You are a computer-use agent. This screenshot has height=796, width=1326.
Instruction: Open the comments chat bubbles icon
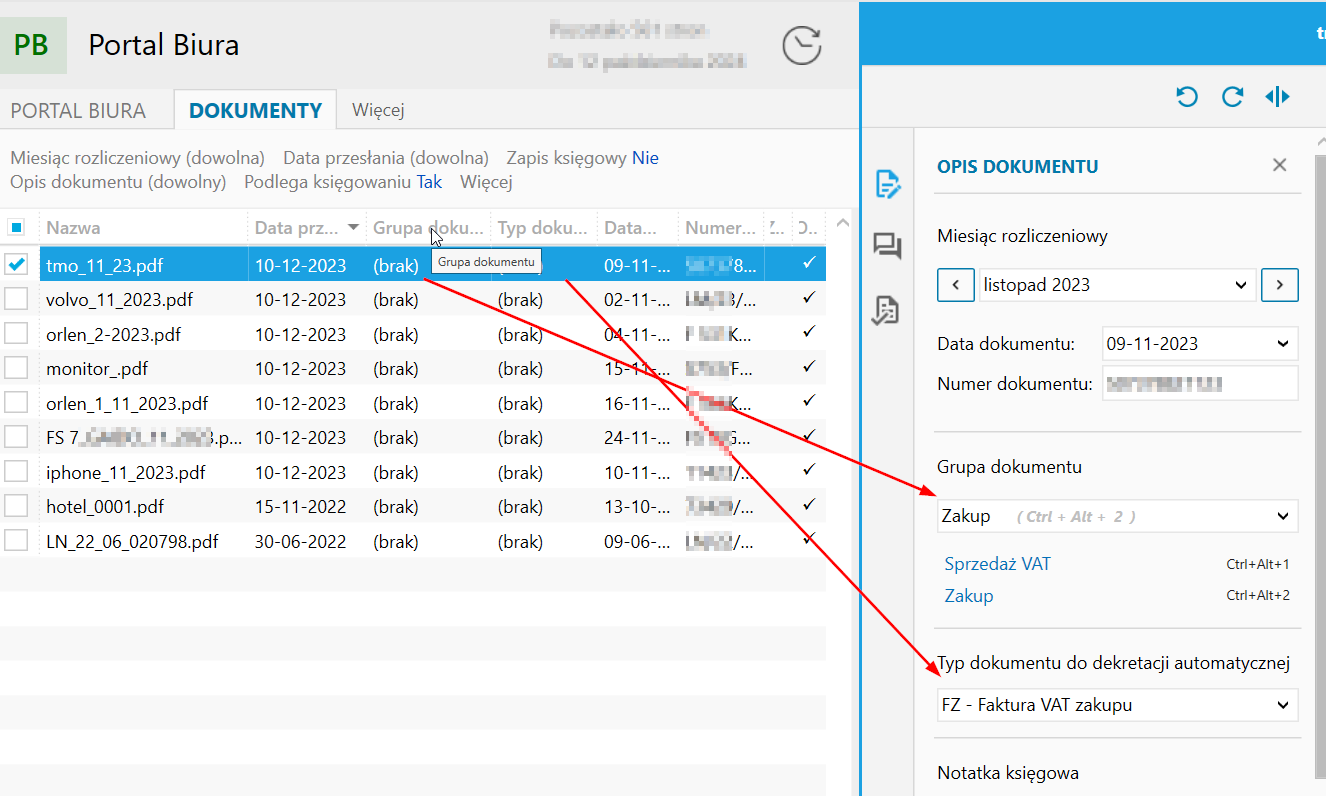tap(887, 246)
